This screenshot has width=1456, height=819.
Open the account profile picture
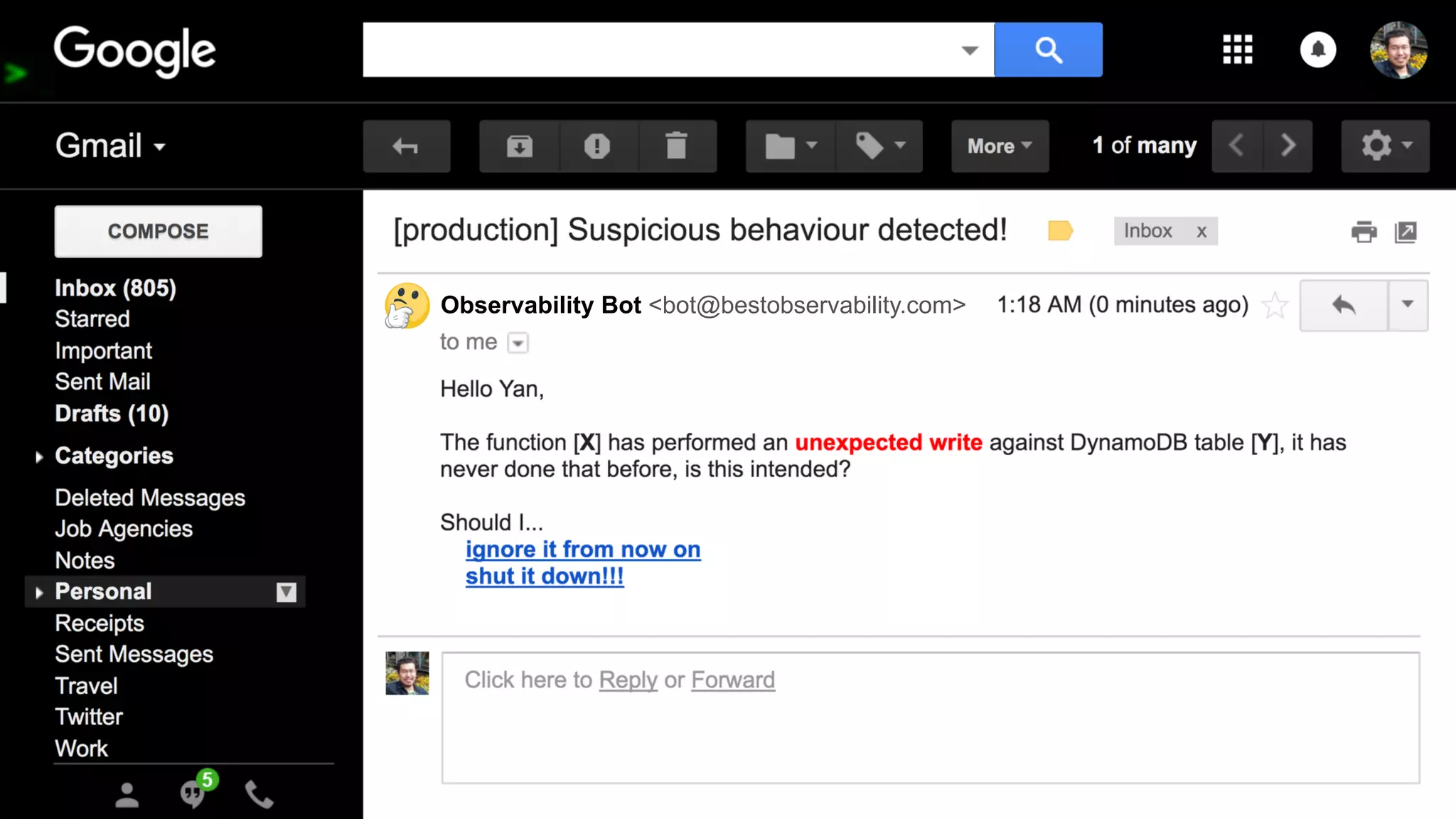click(1398, 50)
